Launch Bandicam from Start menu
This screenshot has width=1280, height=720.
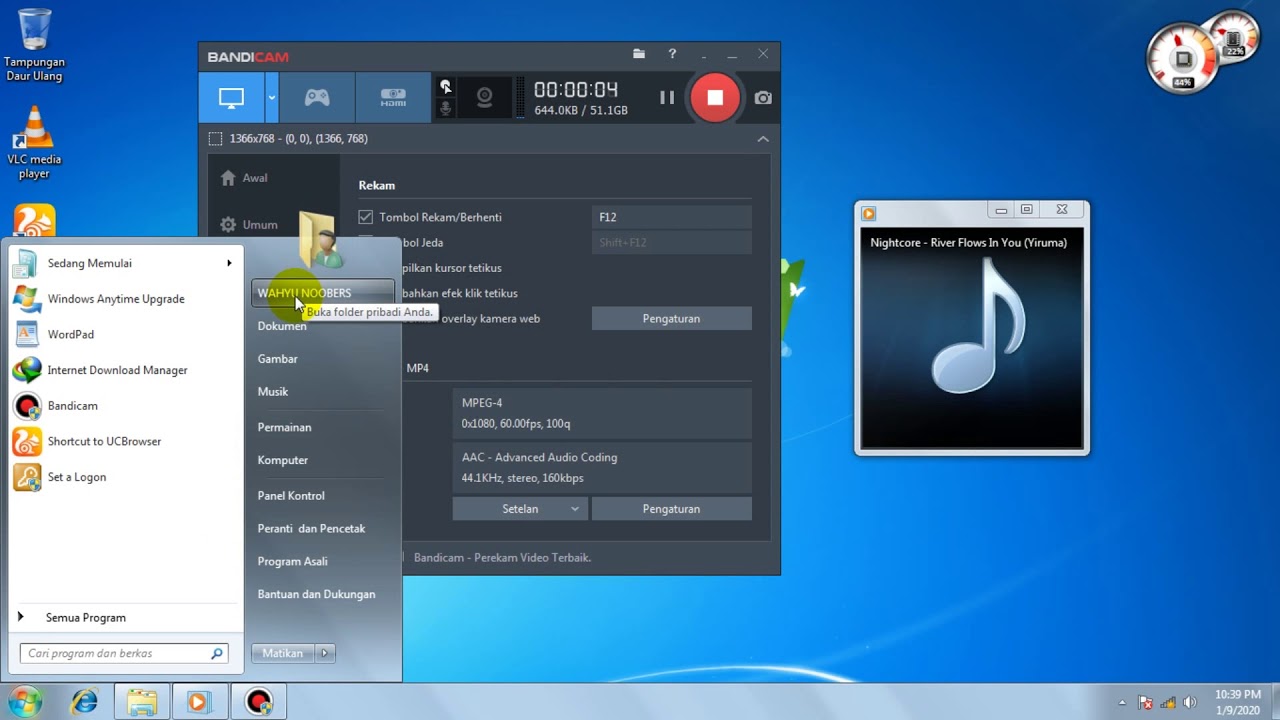126,406
